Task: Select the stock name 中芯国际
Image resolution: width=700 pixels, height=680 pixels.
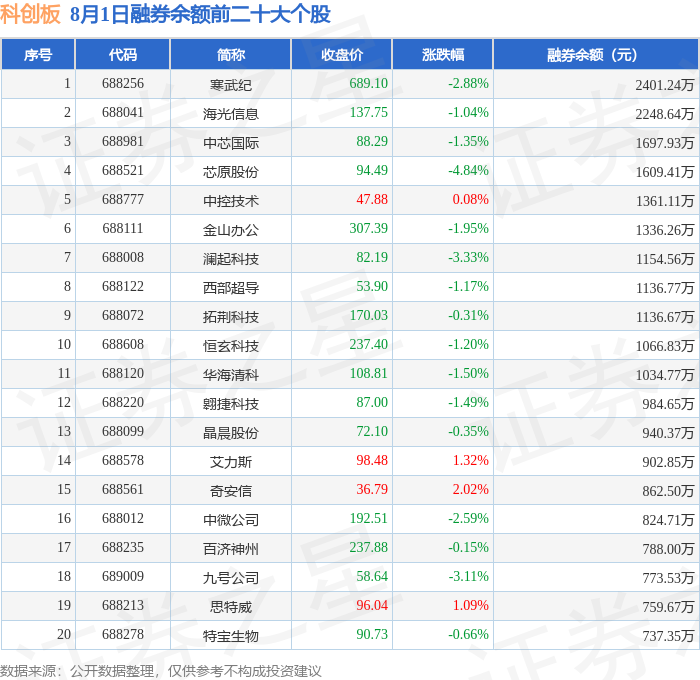Action: [x=231, y=143]
